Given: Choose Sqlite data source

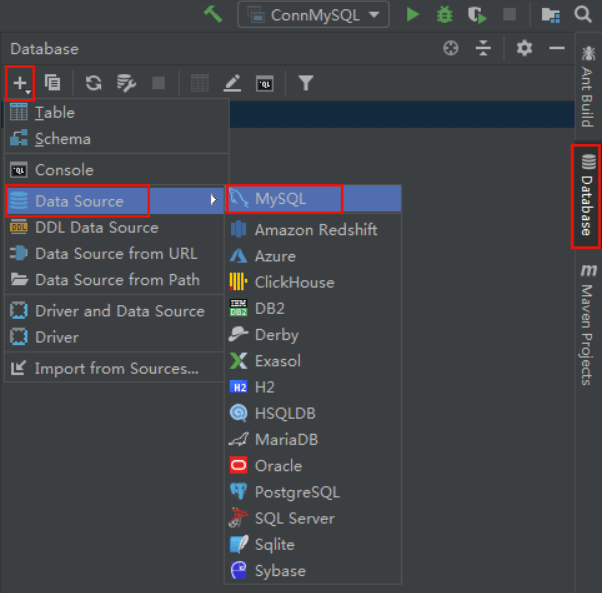Looking at the screenshot, I should click(313, 545).
